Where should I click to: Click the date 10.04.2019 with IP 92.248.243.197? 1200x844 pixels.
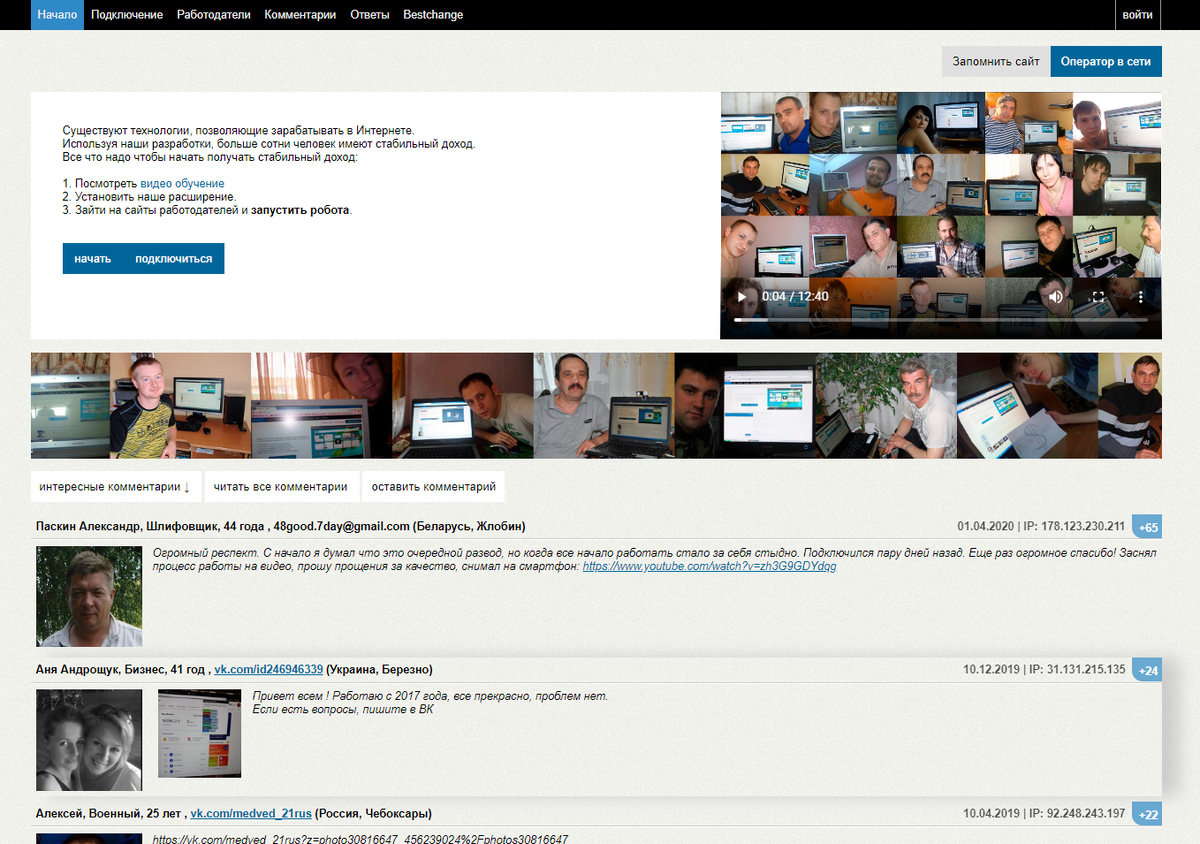coord(1044,813)
